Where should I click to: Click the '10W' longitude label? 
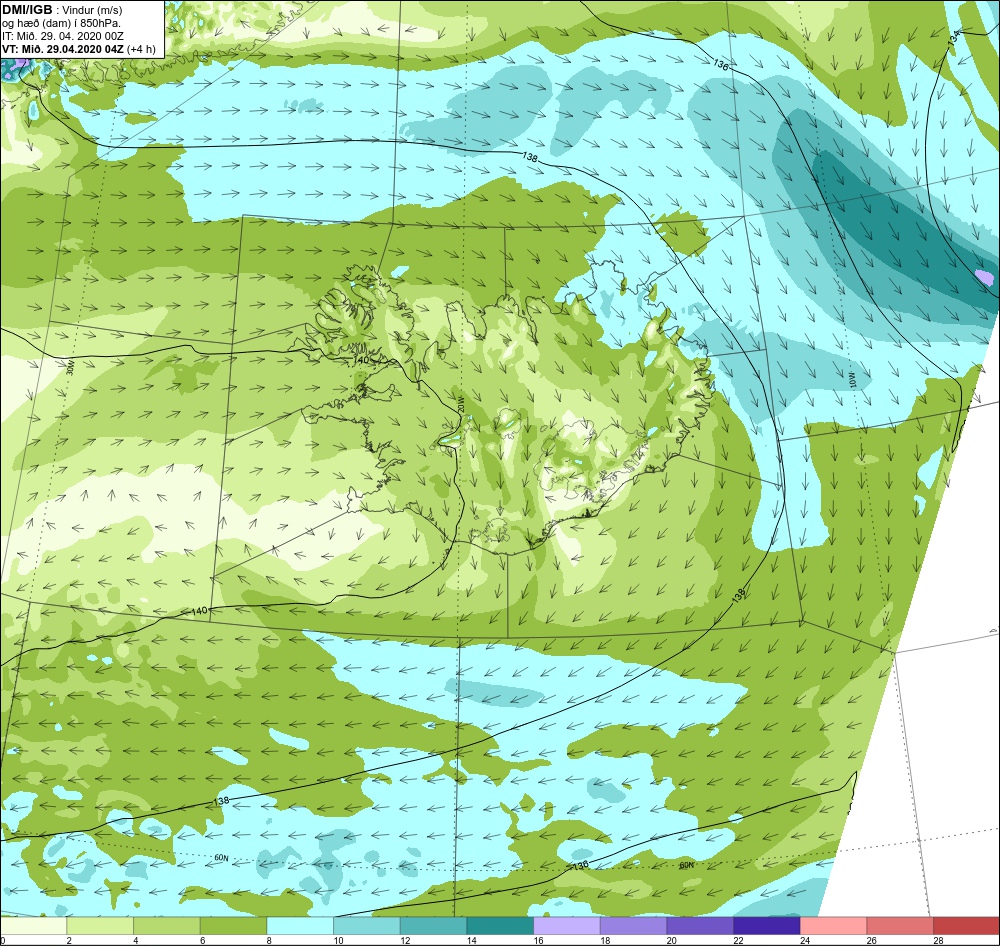point(851,380)
